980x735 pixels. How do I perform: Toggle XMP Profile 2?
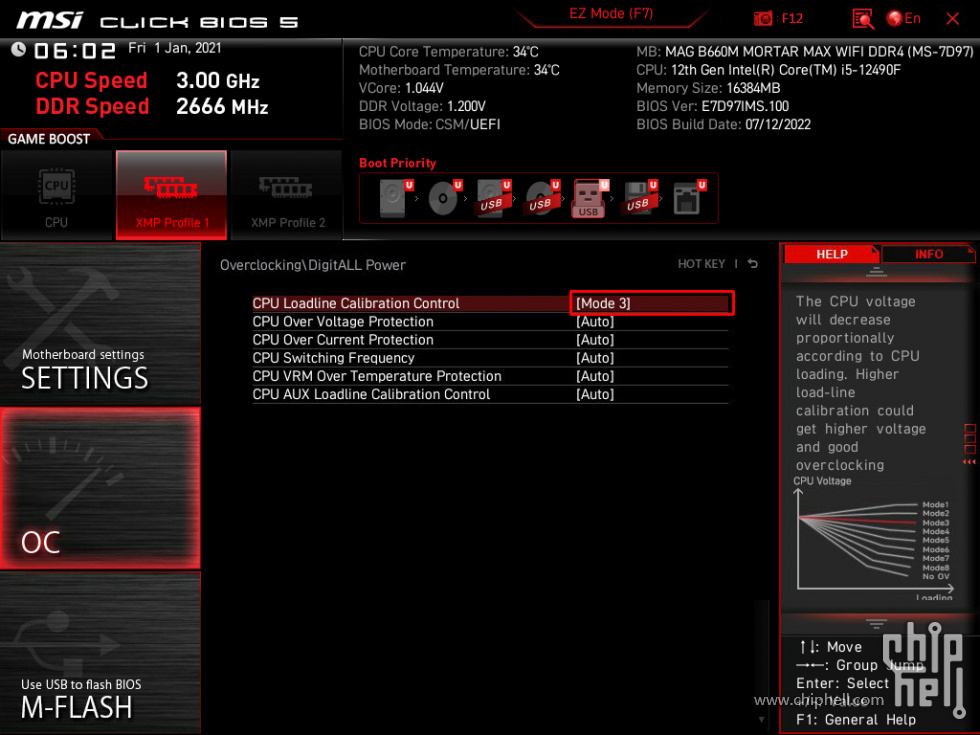tap(287, 195)
